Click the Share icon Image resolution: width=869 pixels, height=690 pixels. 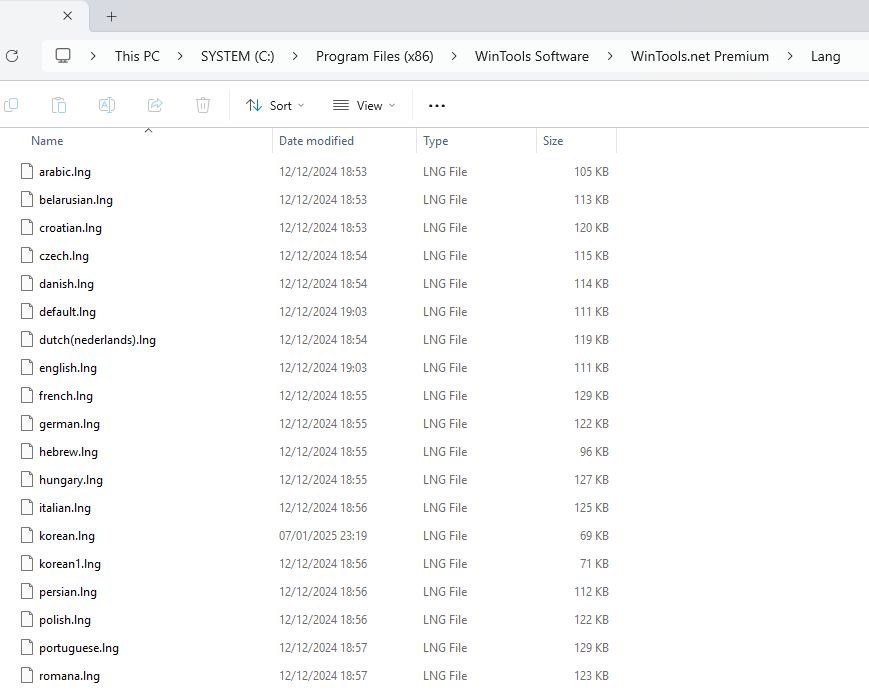[155, 105]
